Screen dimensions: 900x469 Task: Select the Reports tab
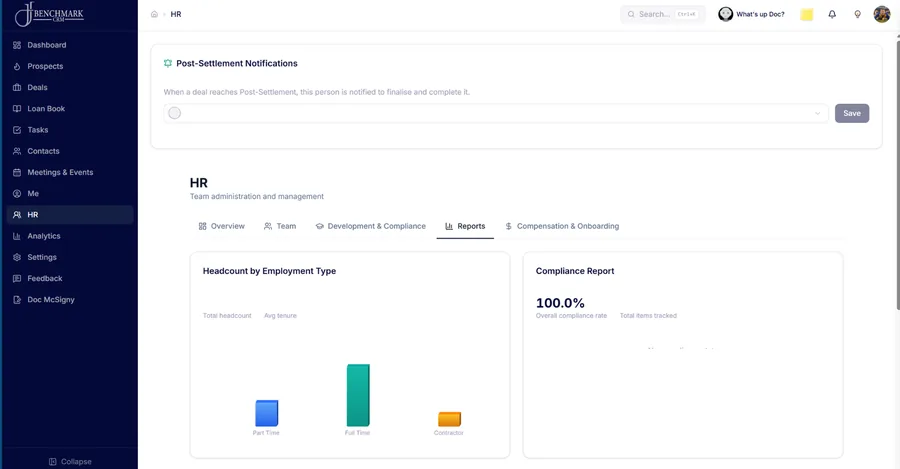coord(465,226)
